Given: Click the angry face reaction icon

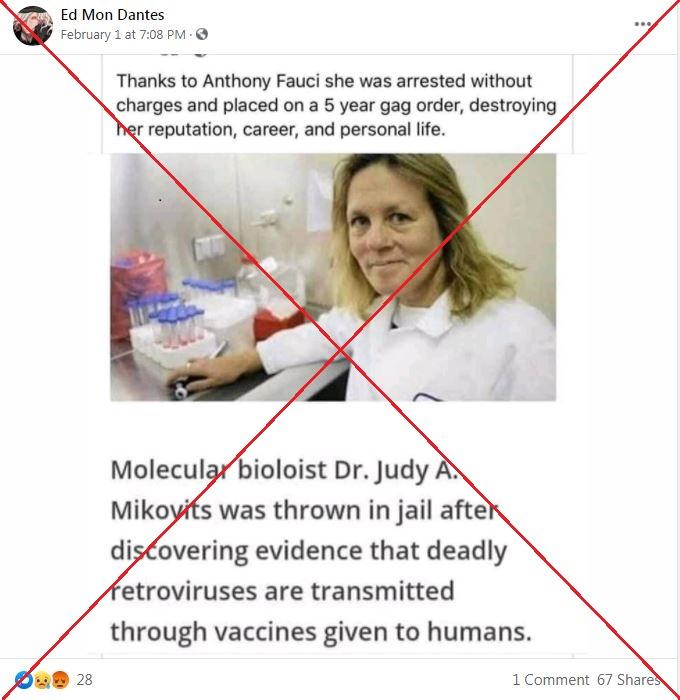Looking at the screenshot, I should pos(61,679).
